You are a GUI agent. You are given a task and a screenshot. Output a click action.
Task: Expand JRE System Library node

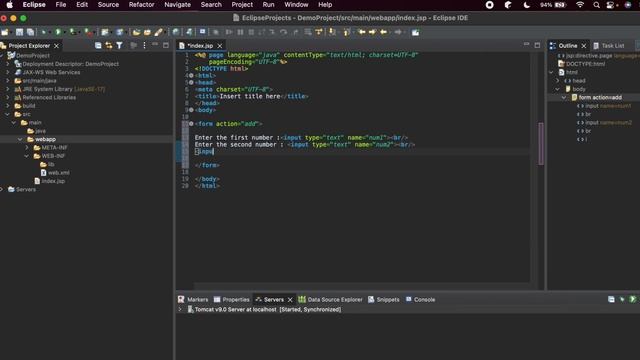(8, 89)
